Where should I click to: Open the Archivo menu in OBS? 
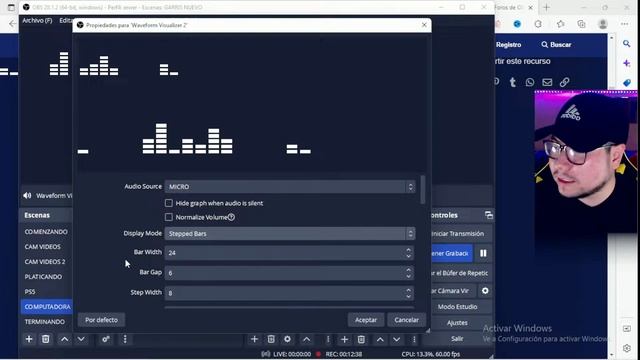37,20
